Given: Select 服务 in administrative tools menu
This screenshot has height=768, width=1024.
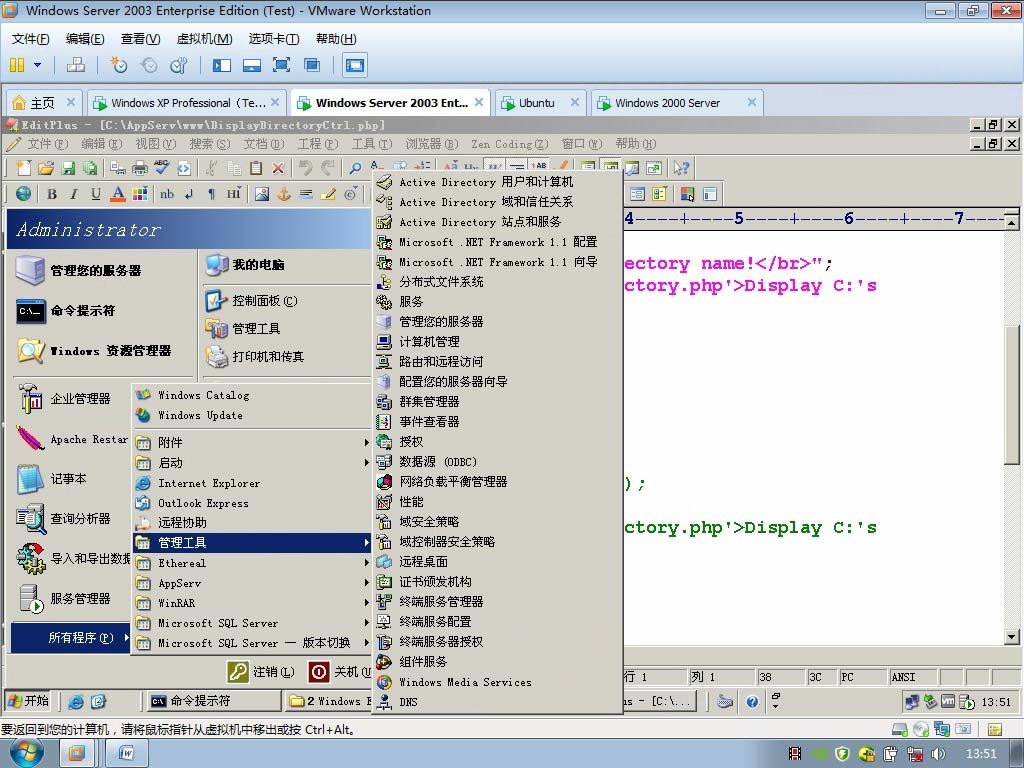Looking at the screenshot, I should pyautogui.click(x=497, y=302).
